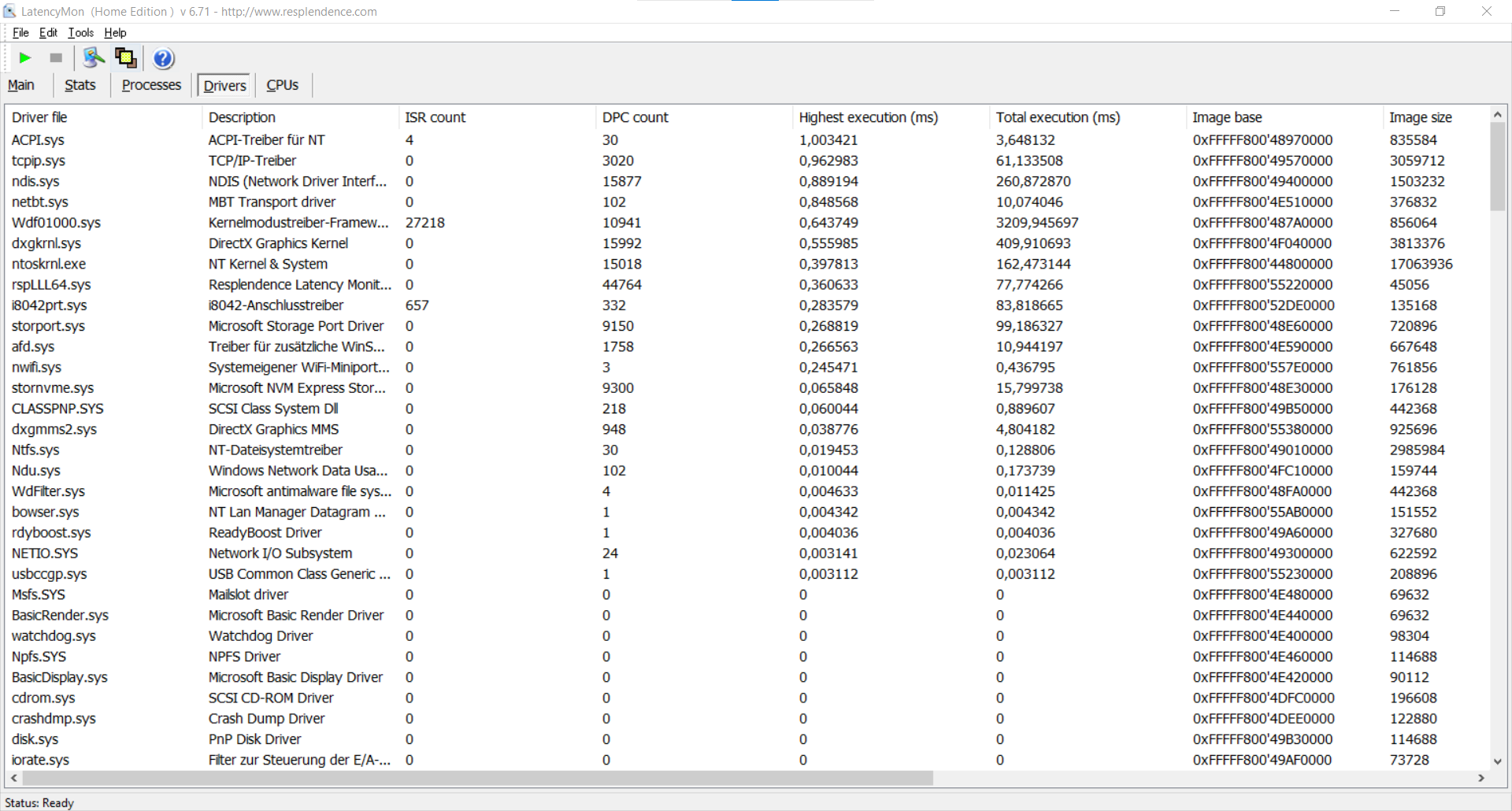Screen dimensions: 1512x811
Task: Sort by Highest execution (ms) column header
Action: (x=891, y=117)
